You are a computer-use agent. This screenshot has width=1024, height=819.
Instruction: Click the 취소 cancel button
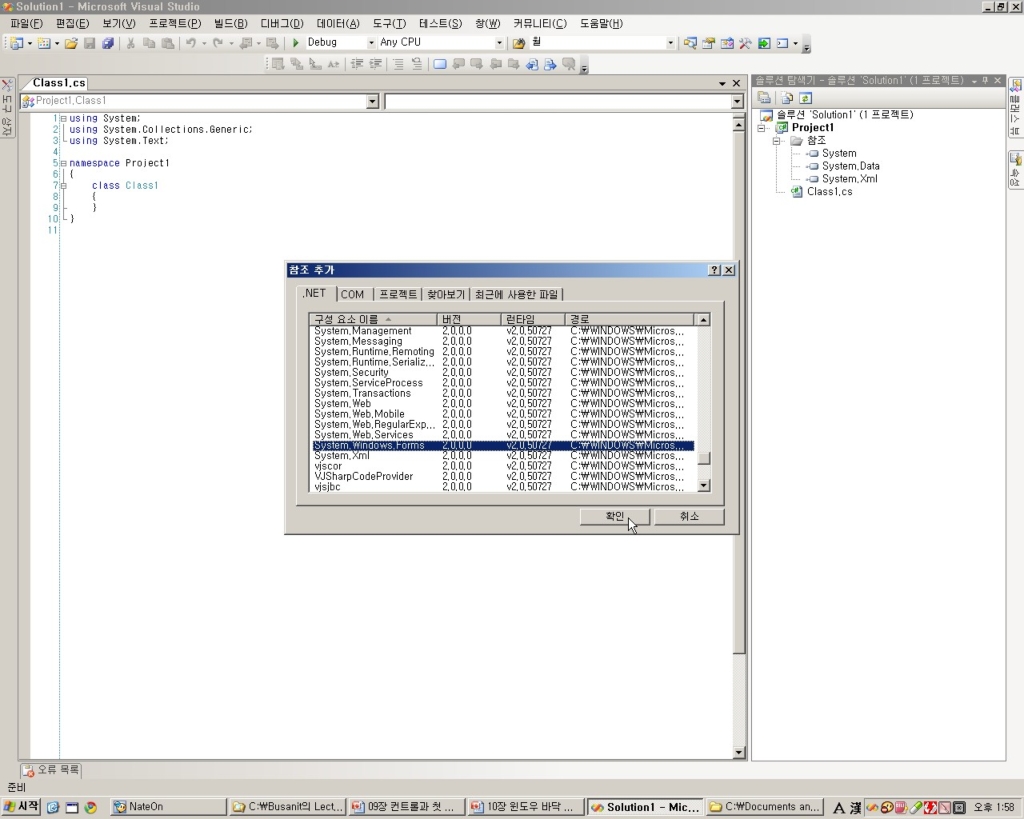(689, 517)
